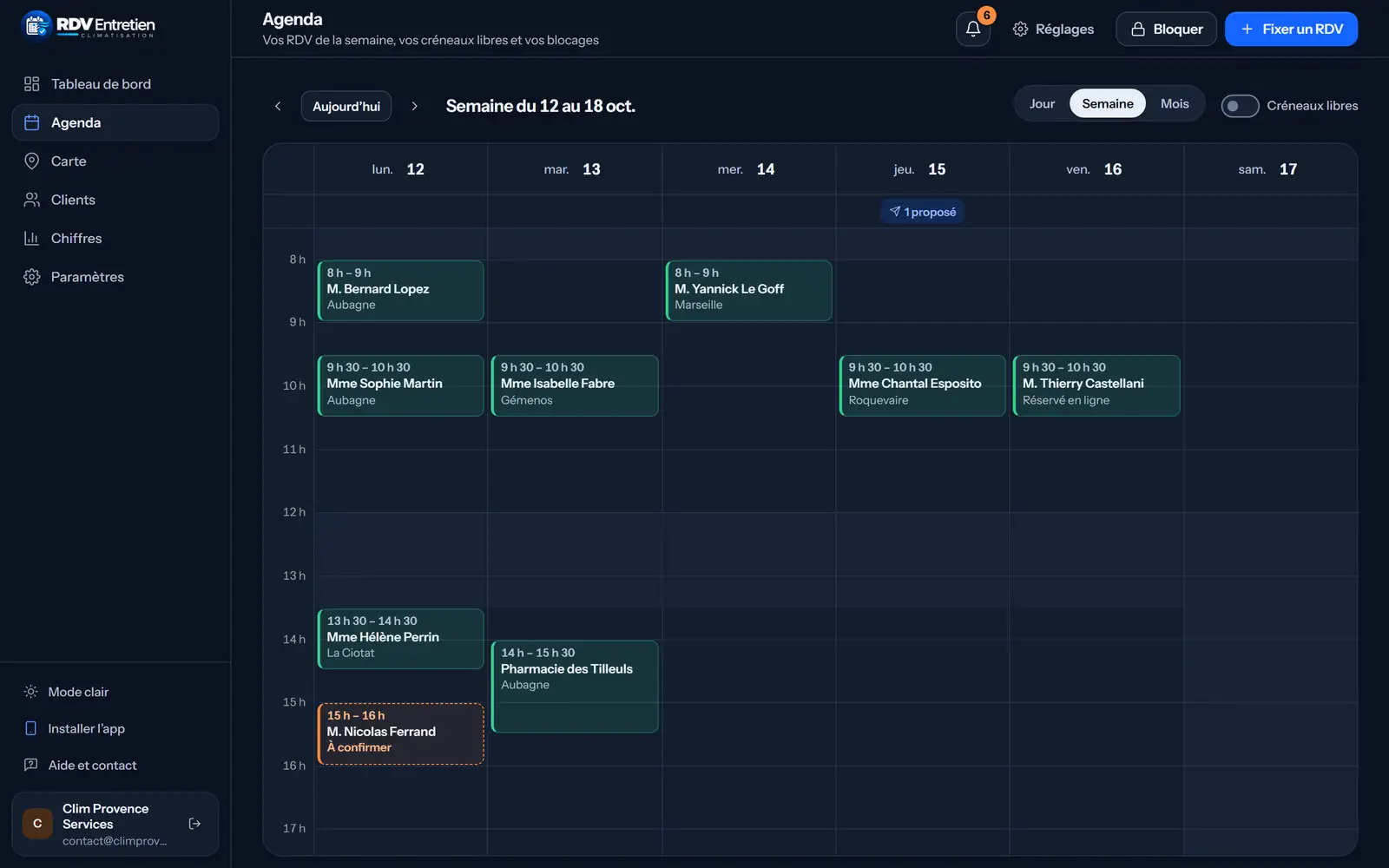
Task: Click the Chiffres bar chart icon
Action: (x=32, y=238)
